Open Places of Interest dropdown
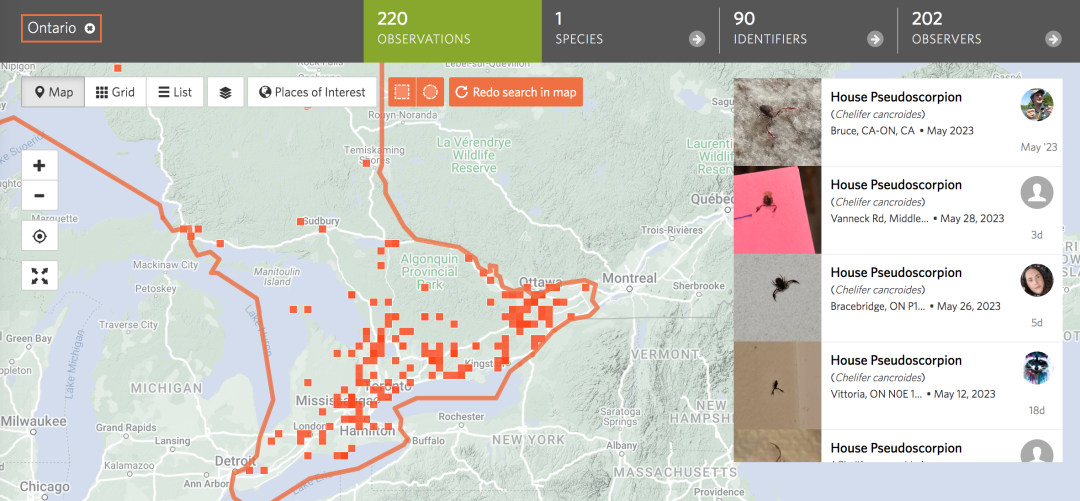Viewport: 1080px width, 501px height. (312, 92)
